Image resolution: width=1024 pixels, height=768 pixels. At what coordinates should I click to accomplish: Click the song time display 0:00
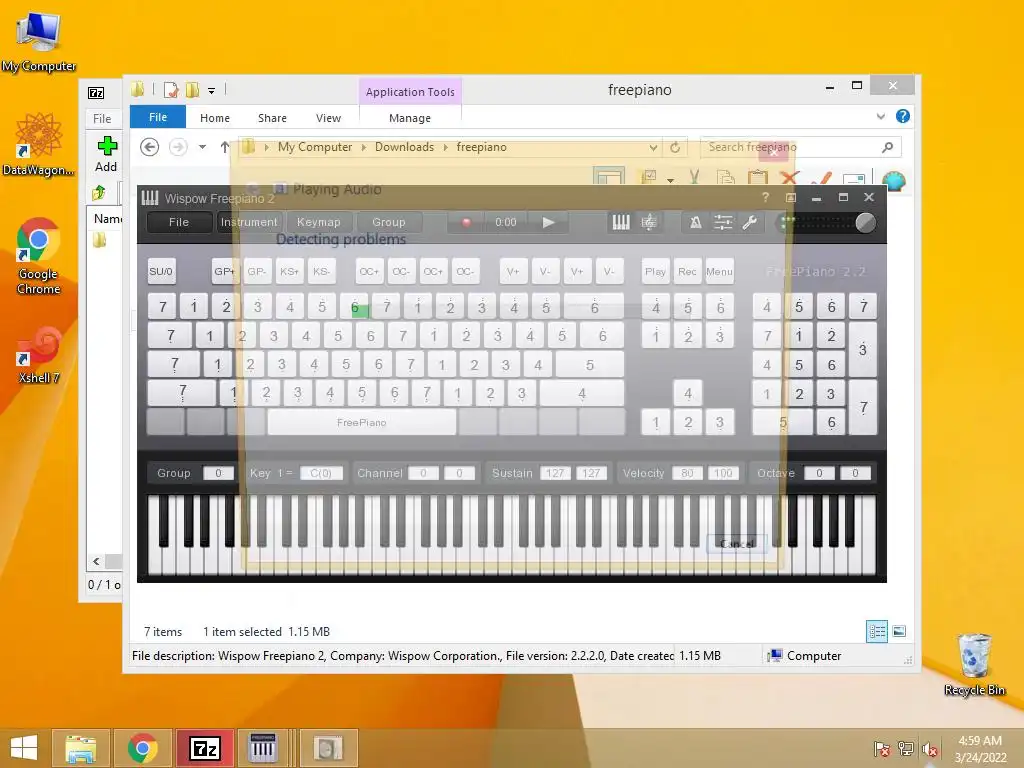click(505, 223)
